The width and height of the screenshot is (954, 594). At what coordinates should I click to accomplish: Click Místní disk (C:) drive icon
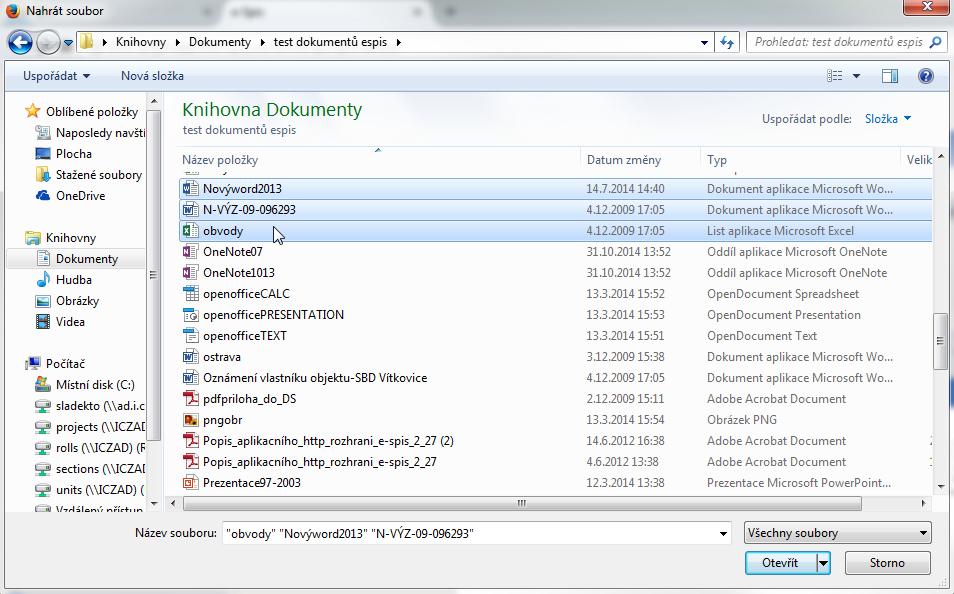(x=43, y=385)
